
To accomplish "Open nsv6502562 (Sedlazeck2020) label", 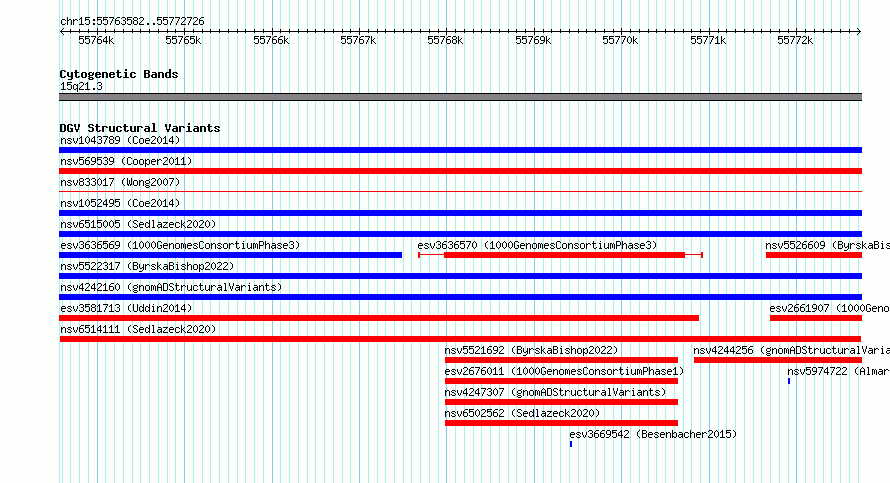I will click(x=522, y=413).
